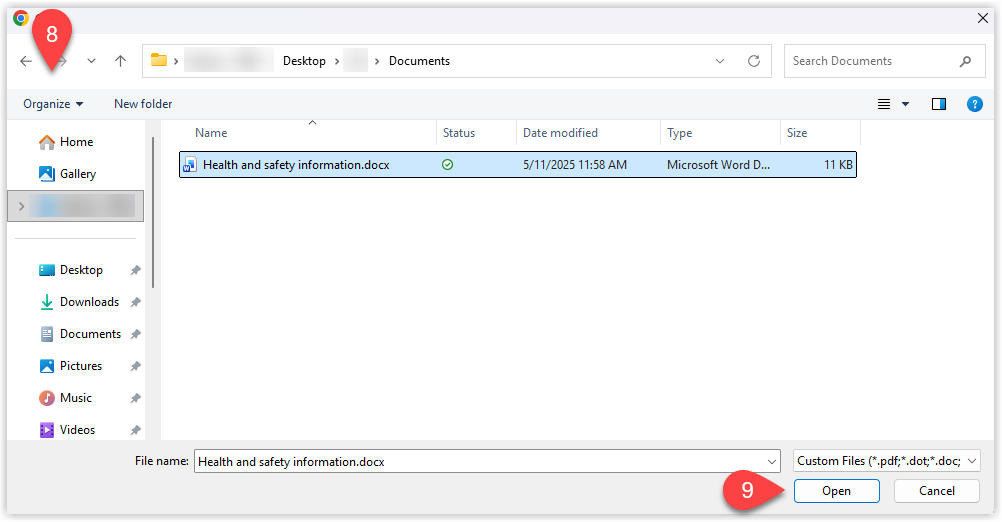
Task: Open the Custom Files type filter dropdown
Action: [x=886, y=461]
